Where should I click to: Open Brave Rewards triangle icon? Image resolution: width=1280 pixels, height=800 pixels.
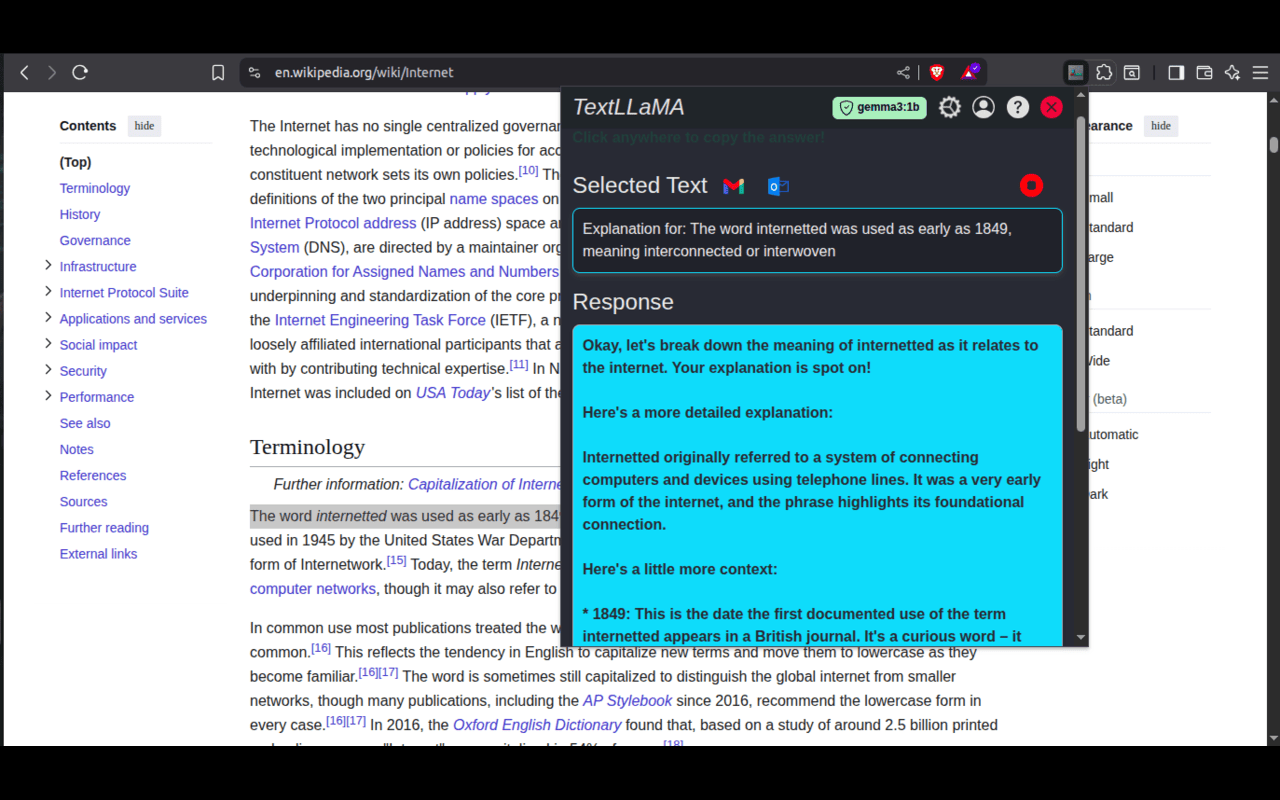click(x=969, y=72)
